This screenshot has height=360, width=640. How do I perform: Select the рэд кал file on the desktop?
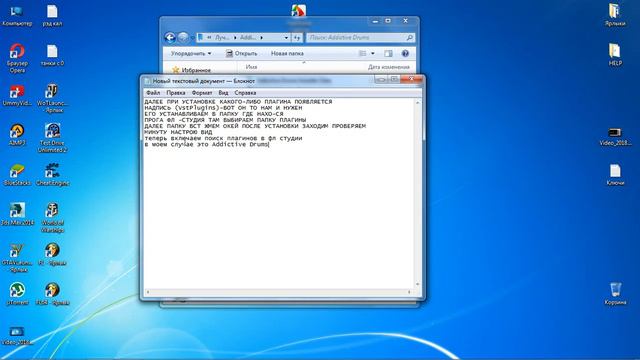pyautogui.click(x=52, y=16)
